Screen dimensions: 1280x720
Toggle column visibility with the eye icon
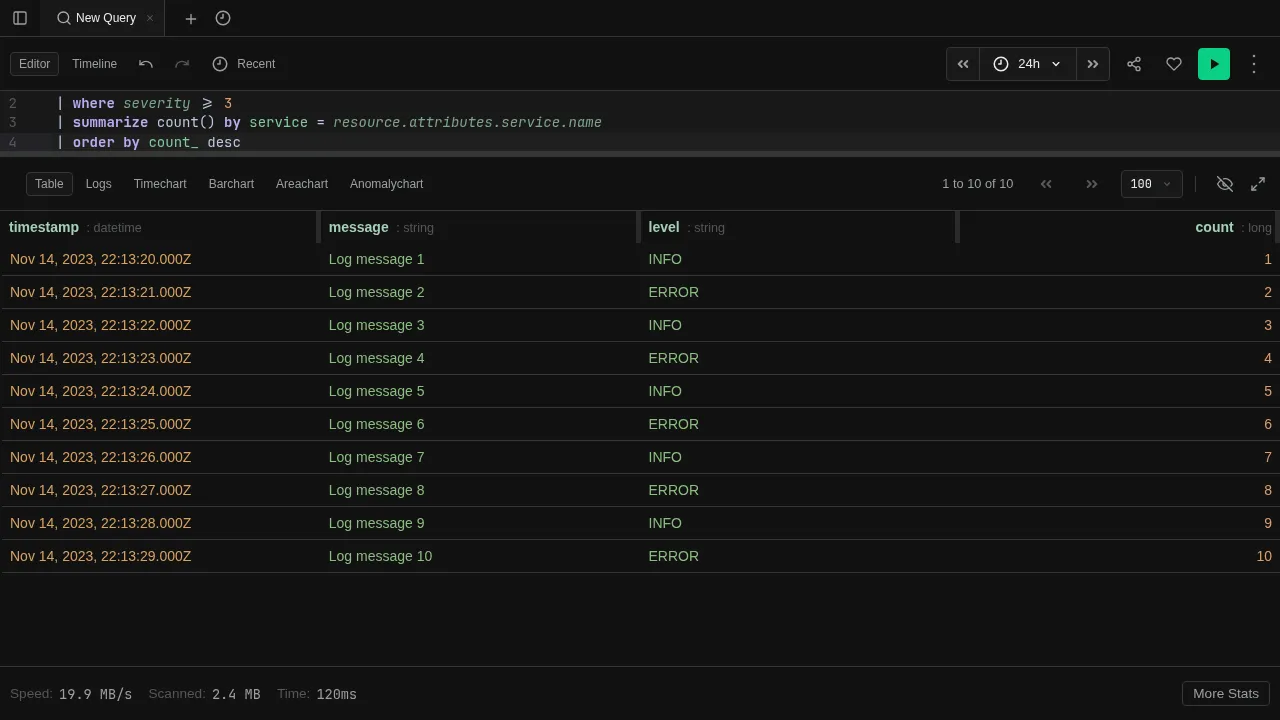coord(1225,184)
